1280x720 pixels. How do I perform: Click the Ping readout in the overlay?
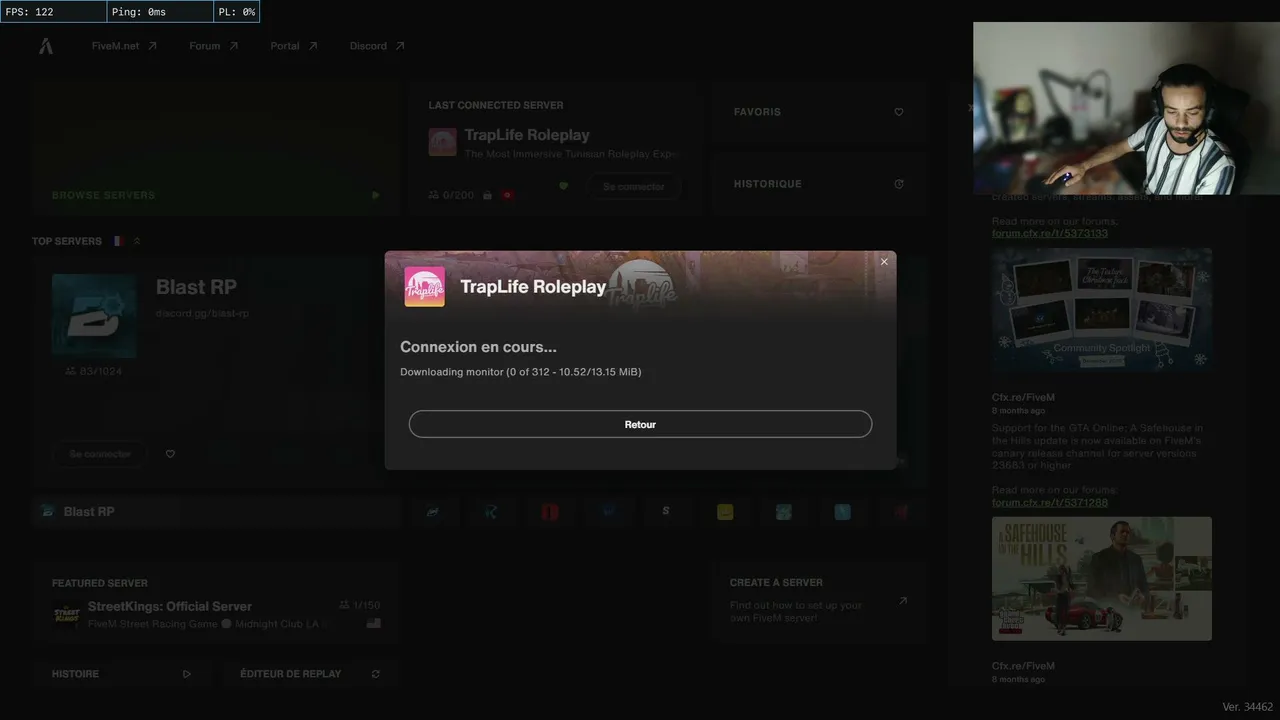tap(161, 12)
